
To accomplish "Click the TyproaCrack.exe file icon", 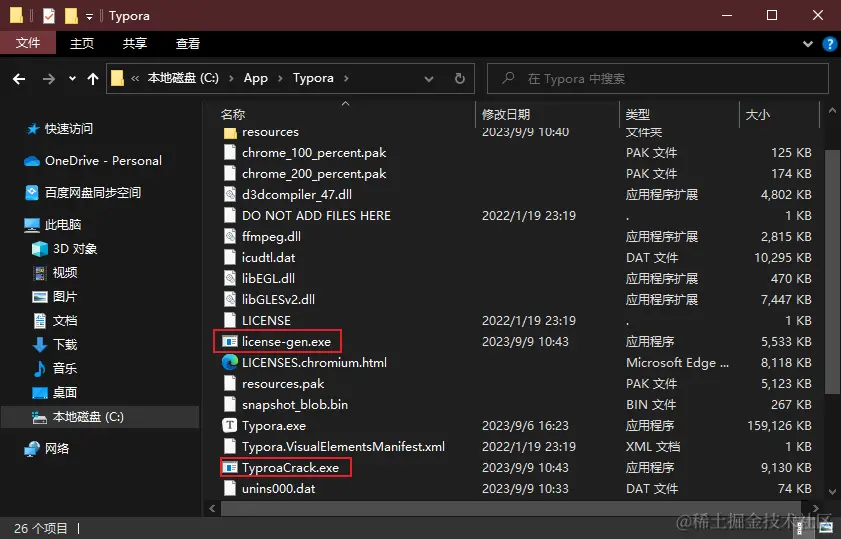I will (x=230, y=468).
